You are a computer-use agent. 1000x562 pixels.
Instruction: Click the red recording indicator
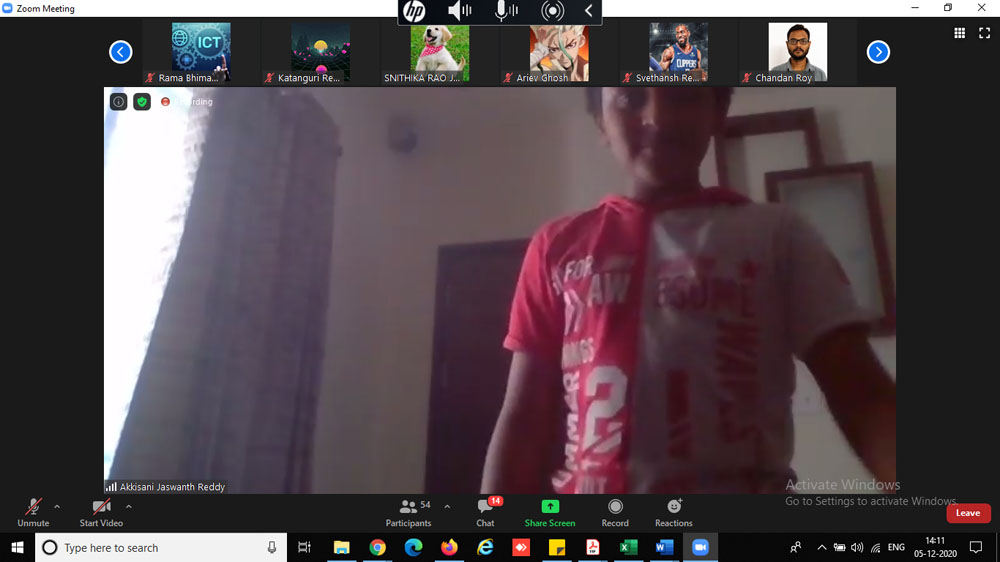165,101
